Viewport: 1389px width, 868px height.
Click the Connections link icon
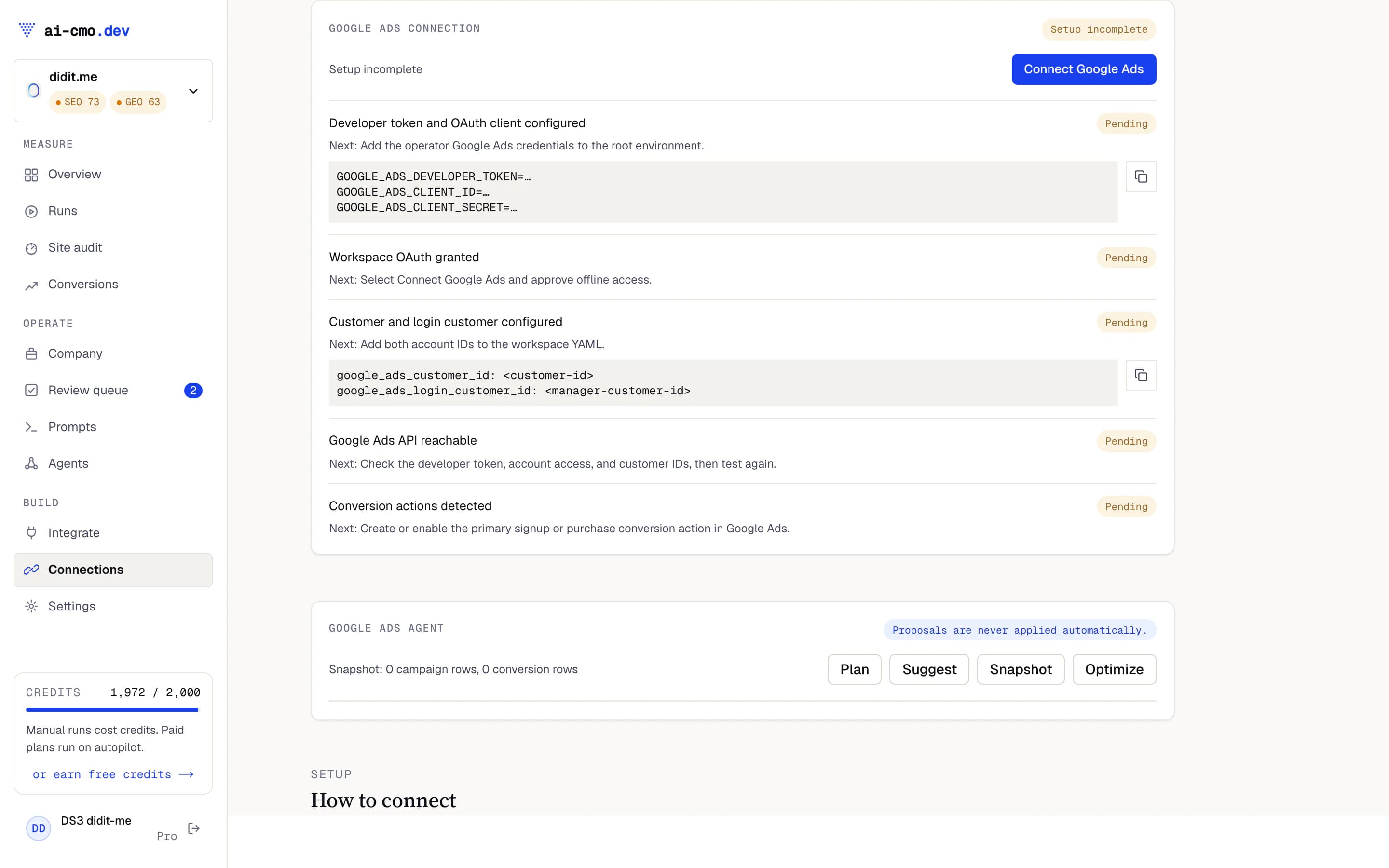click(31, 570)
